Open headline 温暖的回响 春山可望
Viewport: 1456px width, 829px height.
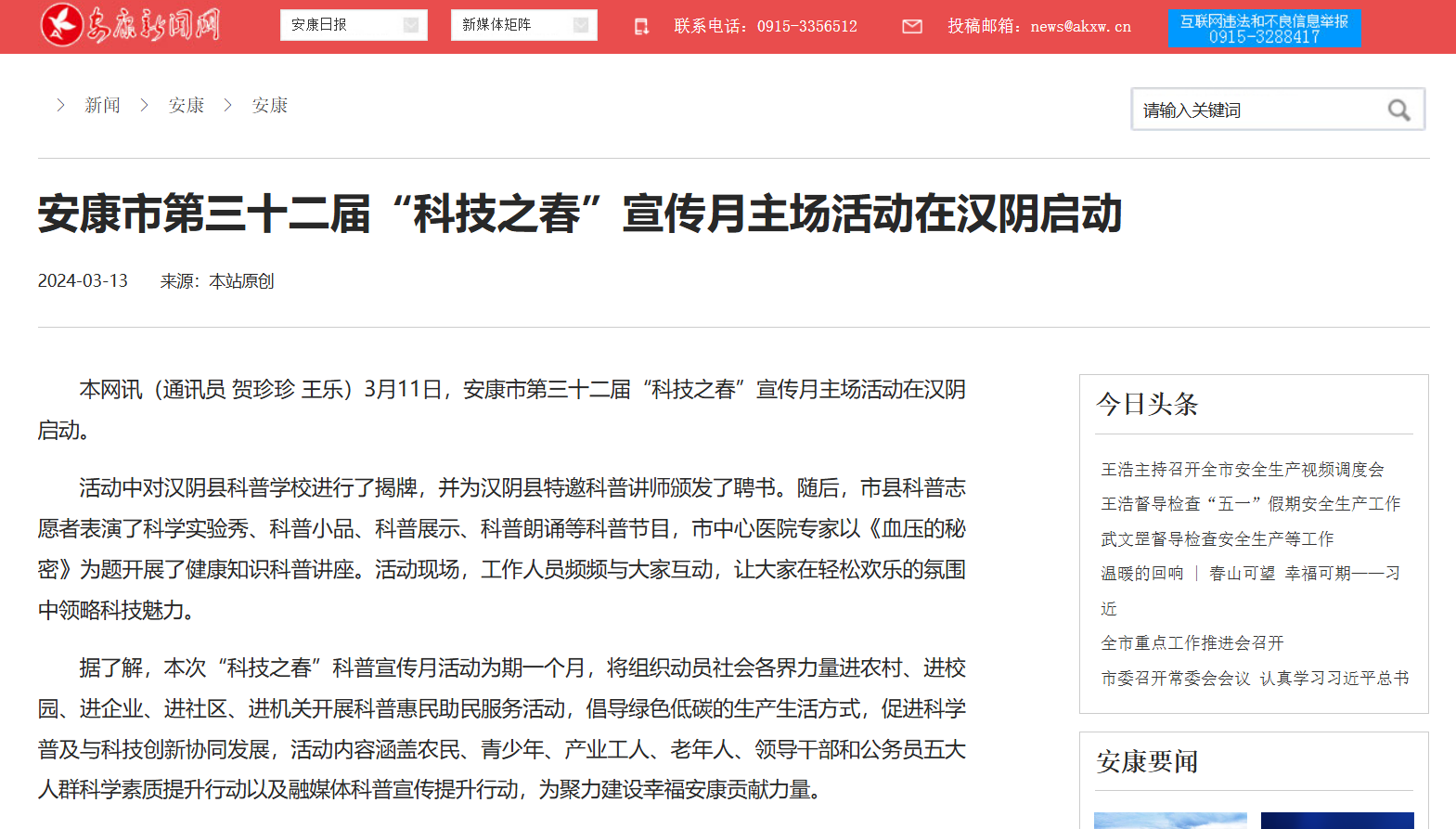coord(1250,574)
